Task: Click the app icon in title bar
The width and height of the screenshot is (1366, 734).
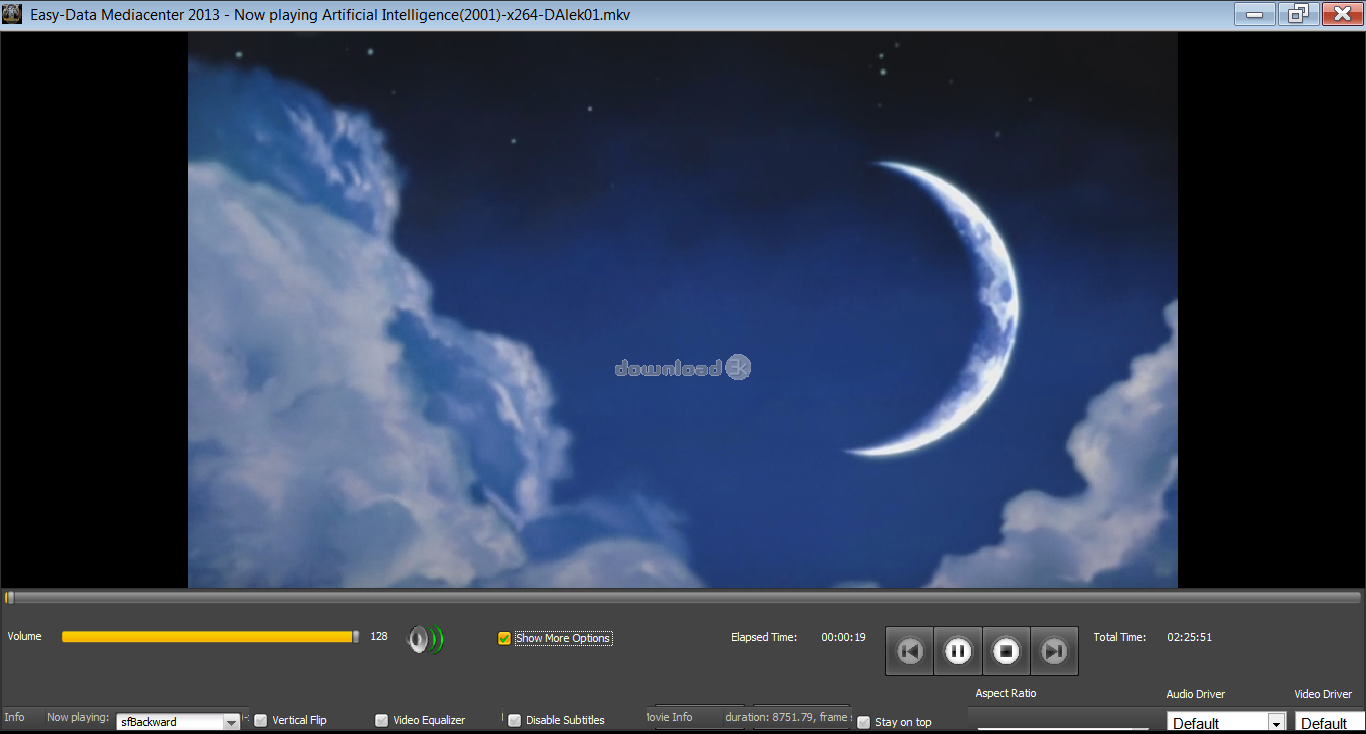Action: [x=13, y=14]
